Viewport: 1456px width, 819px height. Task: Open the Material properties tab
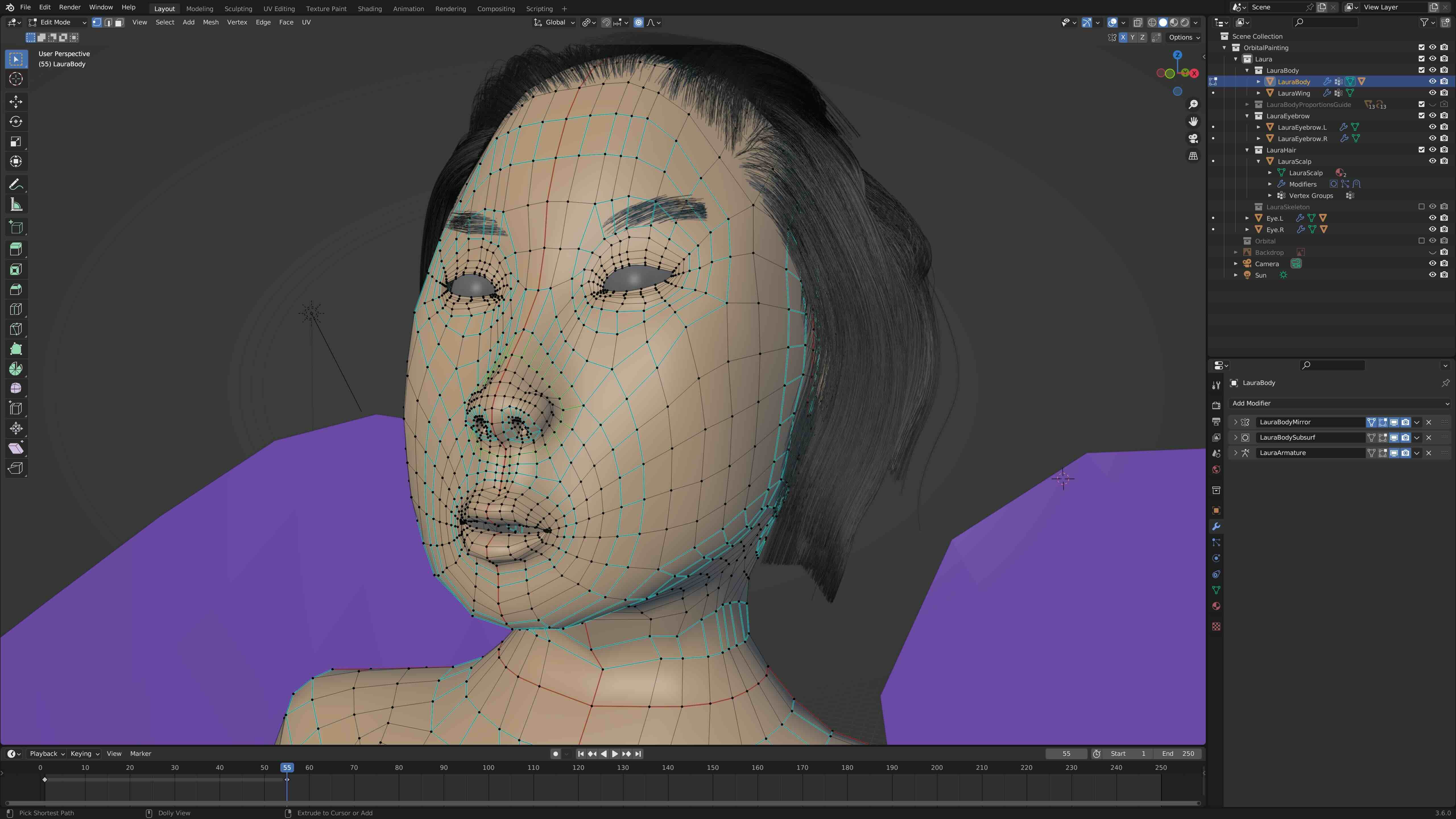tap(1216, 606)
